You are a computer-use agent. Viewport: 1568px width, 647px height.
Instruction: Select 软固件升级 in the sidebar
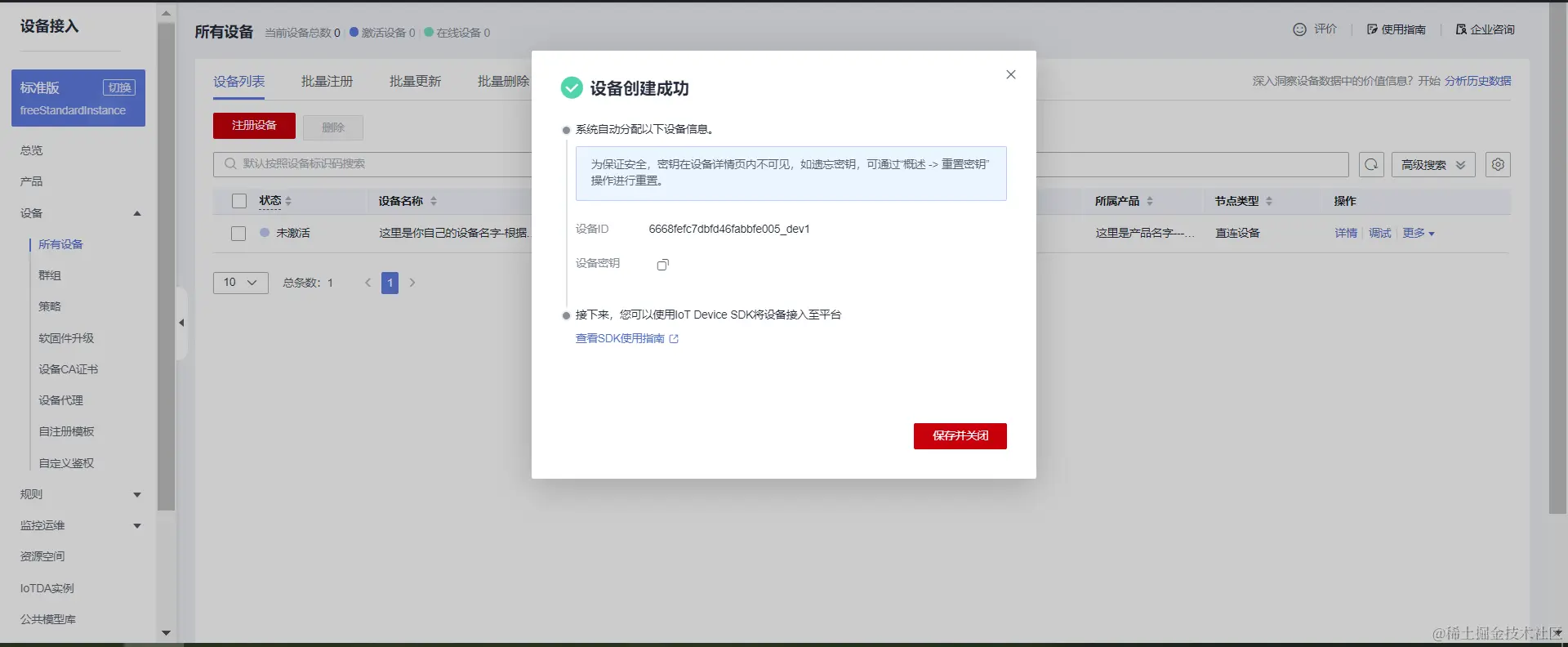pyautogui.click(x=66, y=338)
